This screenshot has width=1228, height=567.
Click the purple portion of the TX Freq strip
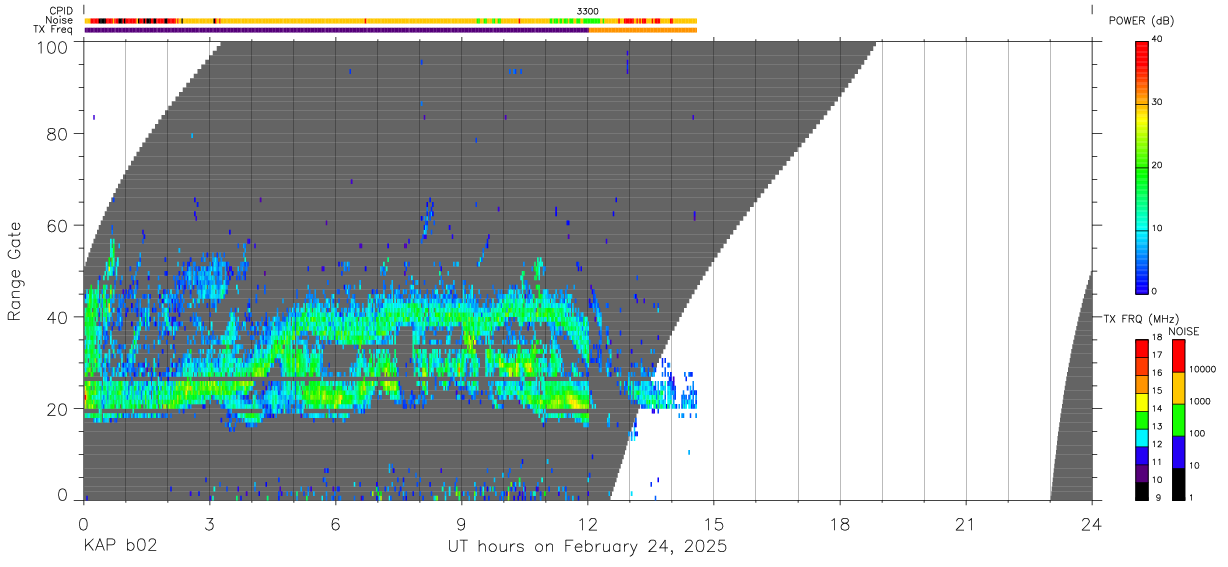[x=337, y=30]
